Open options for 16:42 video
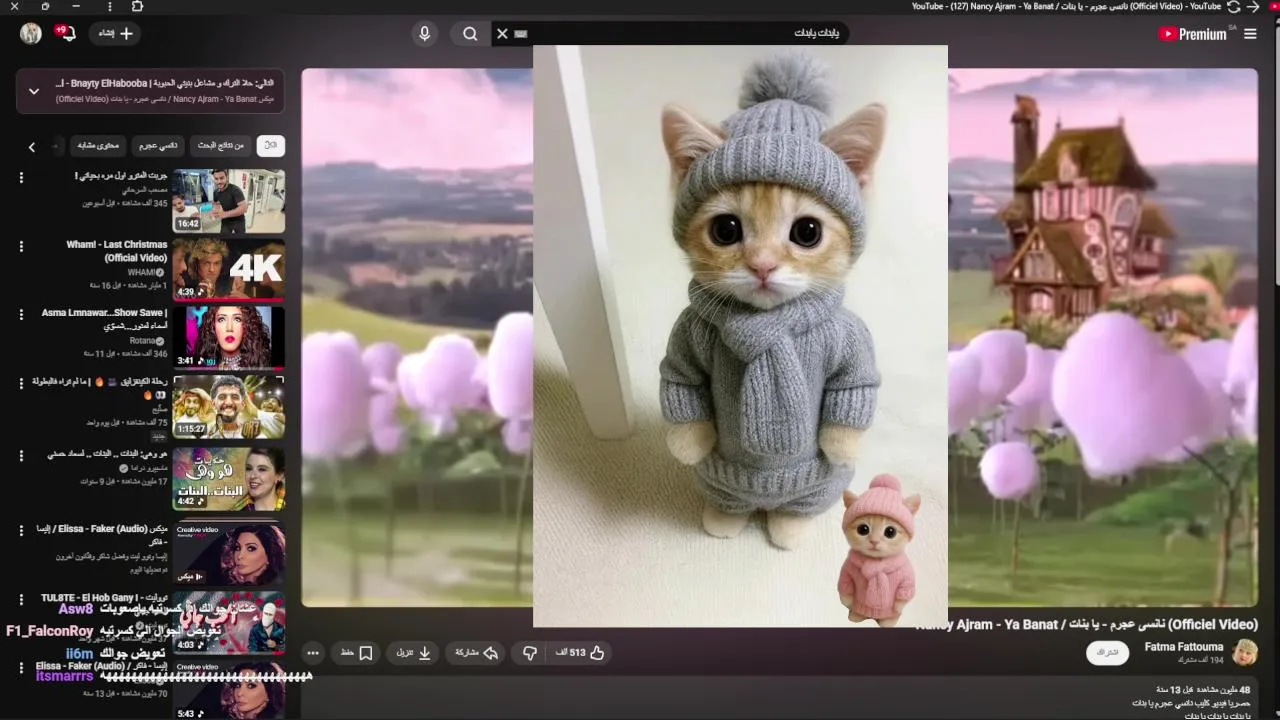1280x720 pixels. pos(21,177)
